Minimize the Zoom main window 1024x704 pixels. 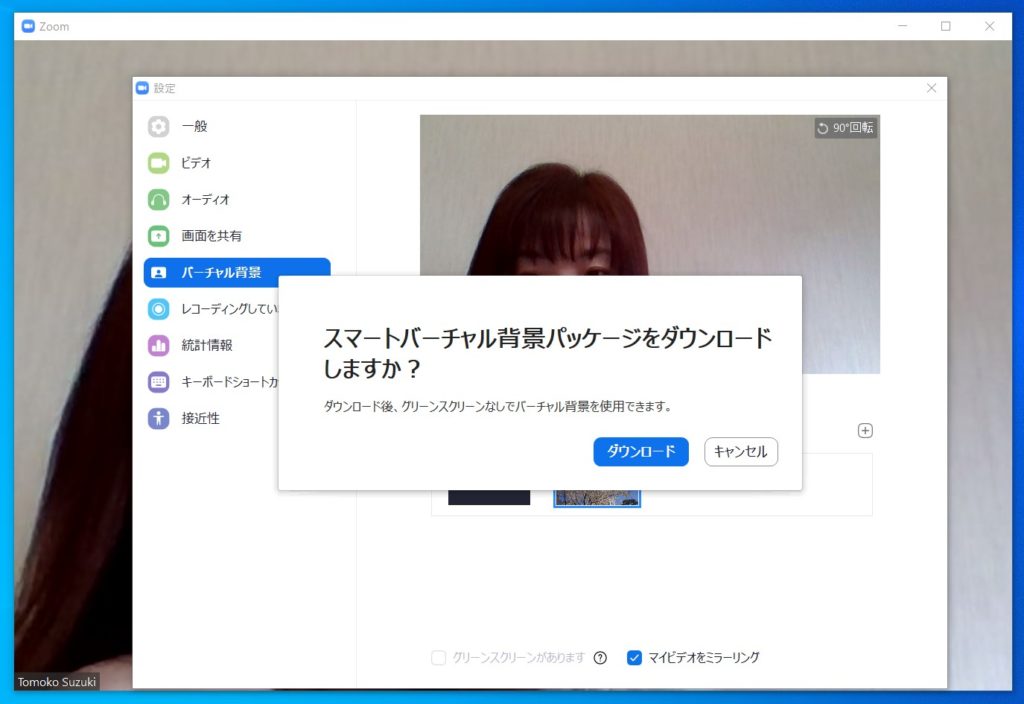click(x=903, y=26)
